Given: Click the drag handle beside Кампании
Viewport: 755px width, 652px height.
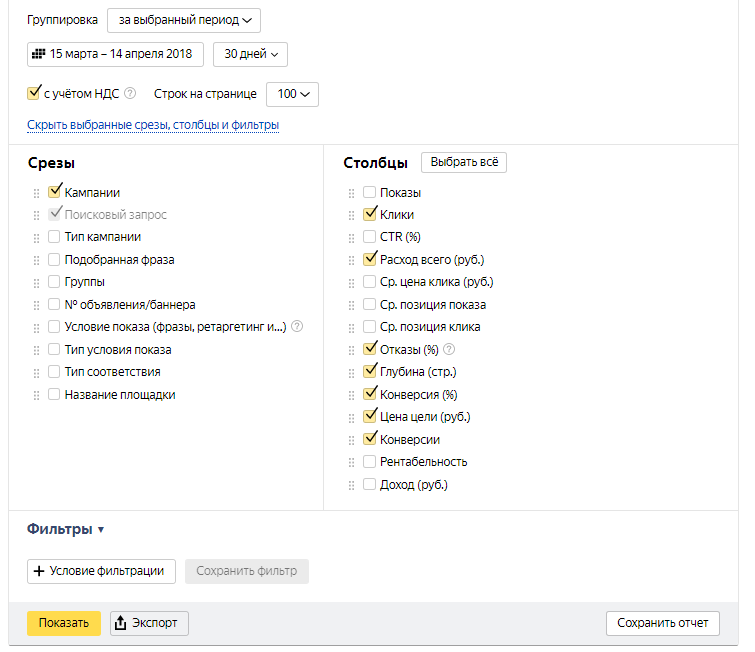Looking at the screenshot, I should [x=37, y=193].
